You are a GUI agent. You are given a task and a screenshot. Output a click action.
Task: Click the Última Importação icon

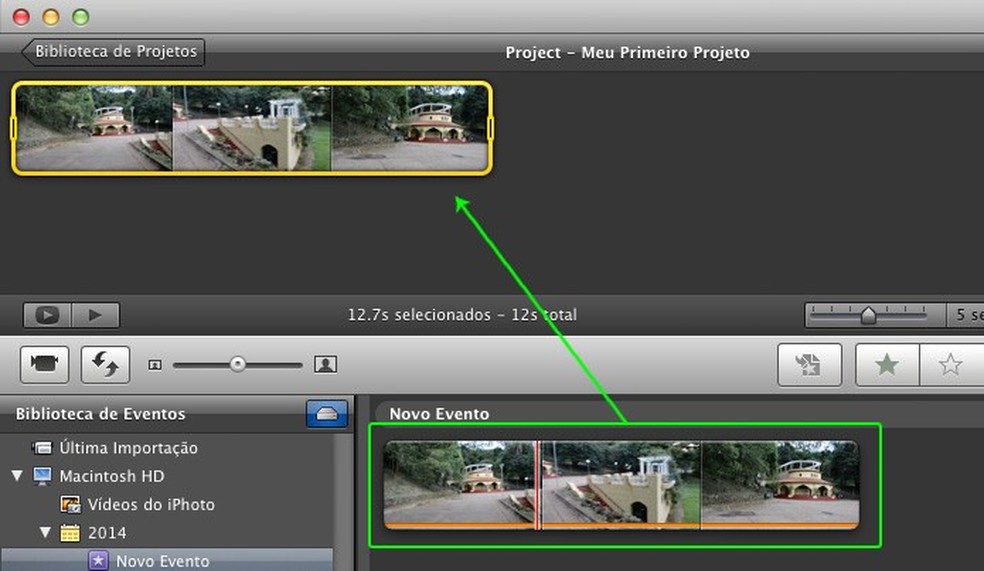[x=42, y=448]
